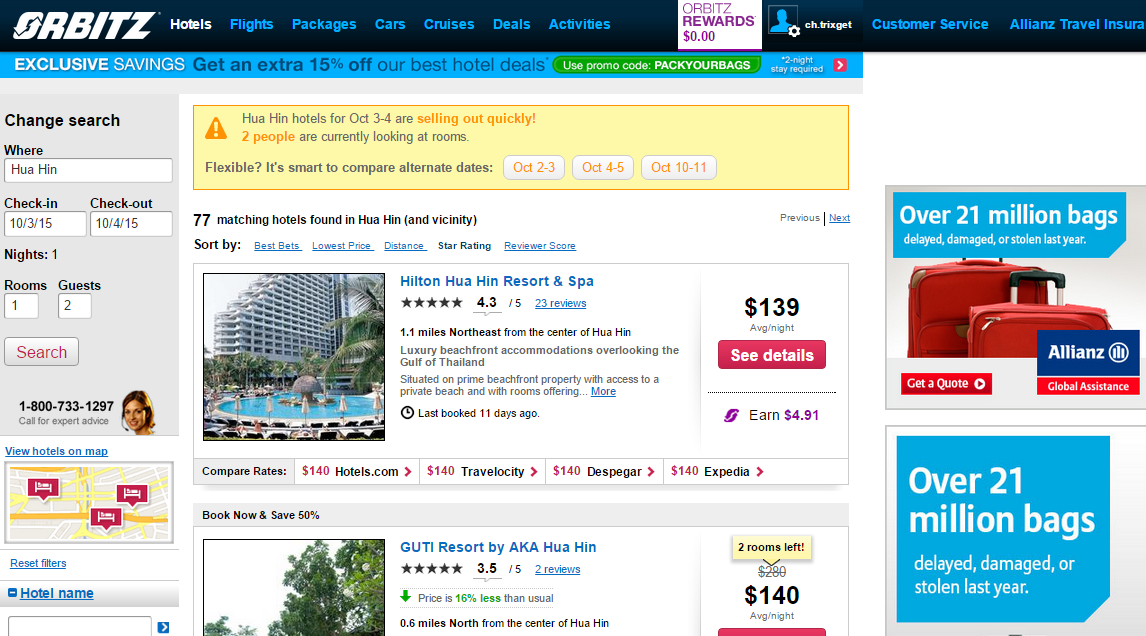The width and height of the screenshot is (1146, 636).
Task: Click the Search button
Action: click(x=42, y=352)
